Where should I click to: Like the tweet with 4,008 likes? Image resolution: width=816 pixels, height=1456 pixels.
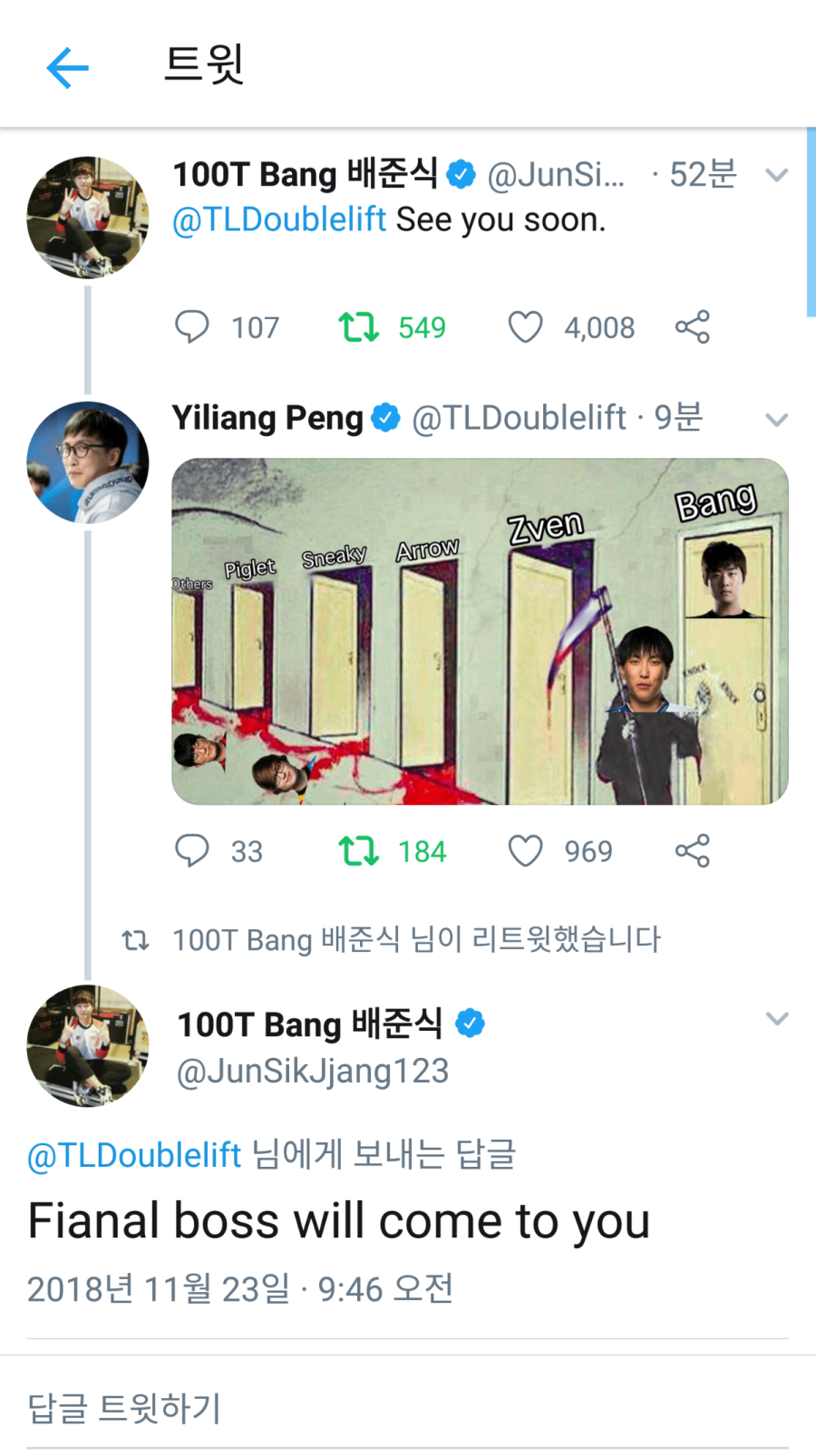pyautogui.click(x=525, y=326)
